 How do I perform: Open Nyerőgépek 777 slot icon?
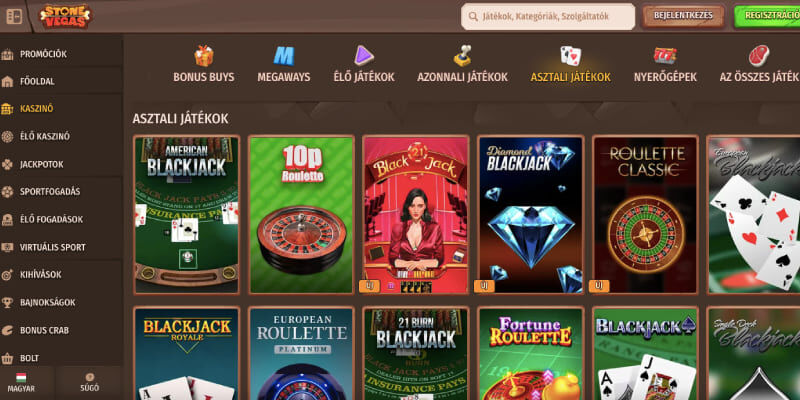[x=665, y=56]
